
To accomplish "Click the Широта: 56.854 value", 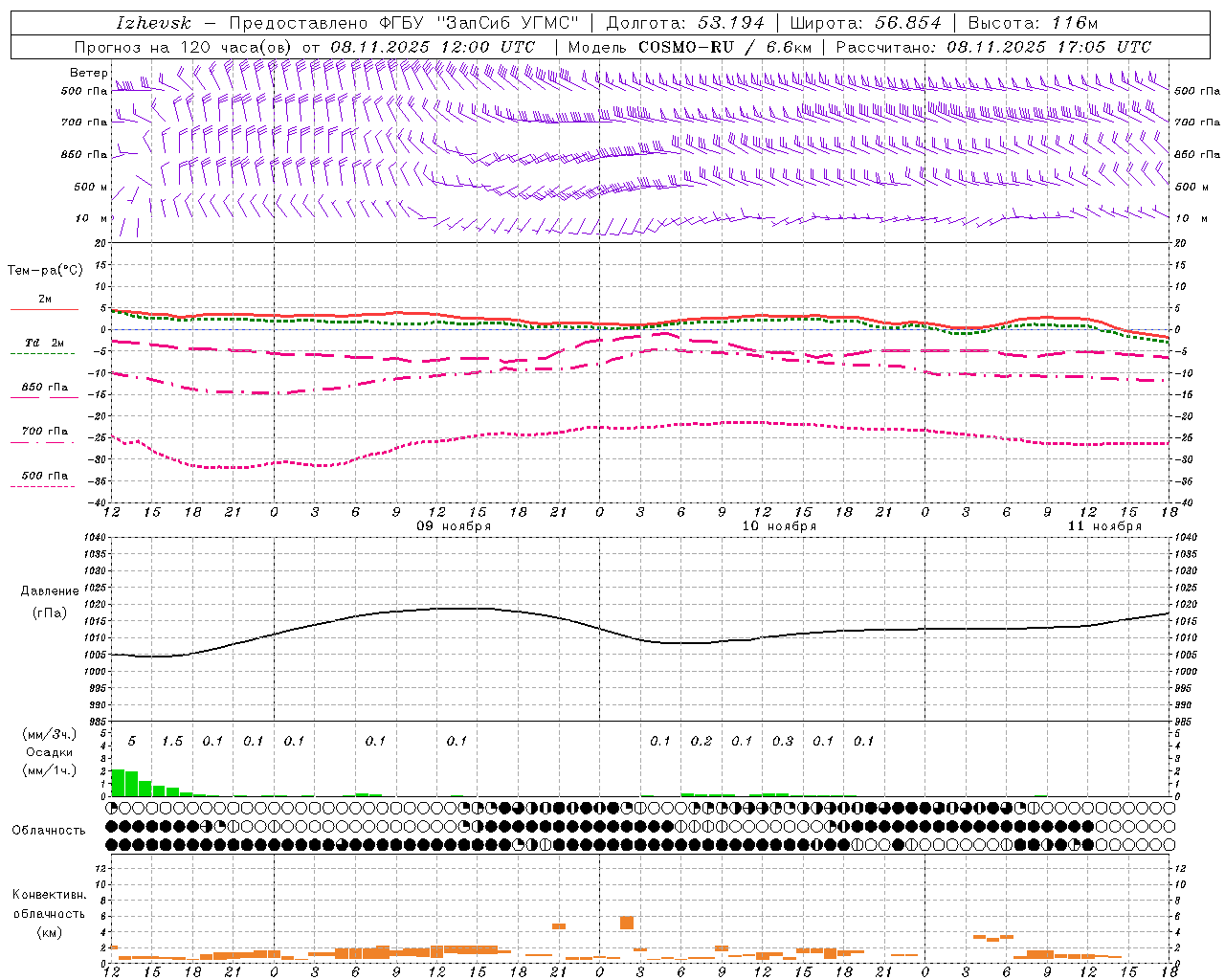I will click(x=865, y=23).
